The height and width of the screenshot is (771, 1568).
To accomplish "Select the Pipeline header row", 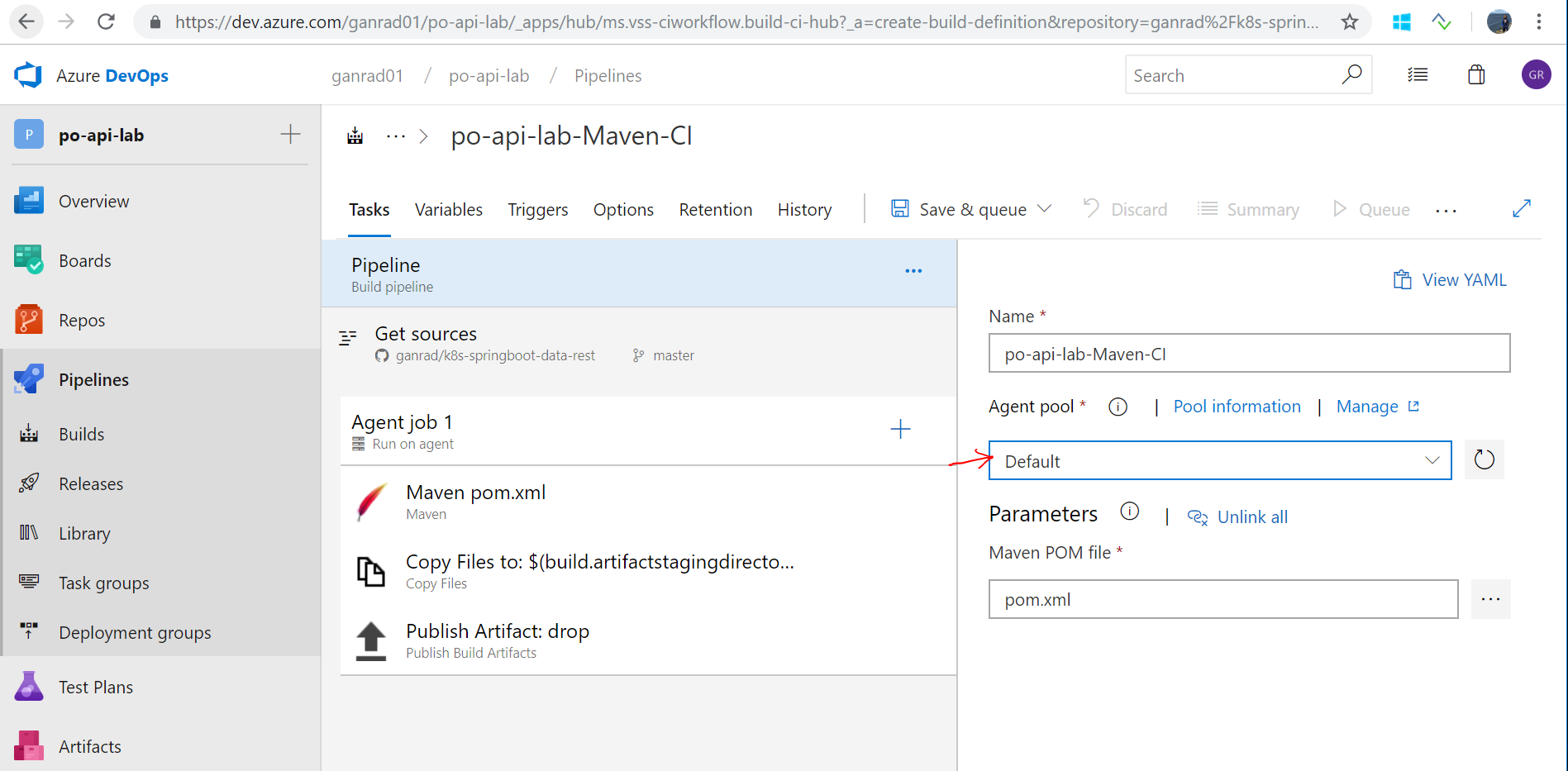I will tap(639, 274).
